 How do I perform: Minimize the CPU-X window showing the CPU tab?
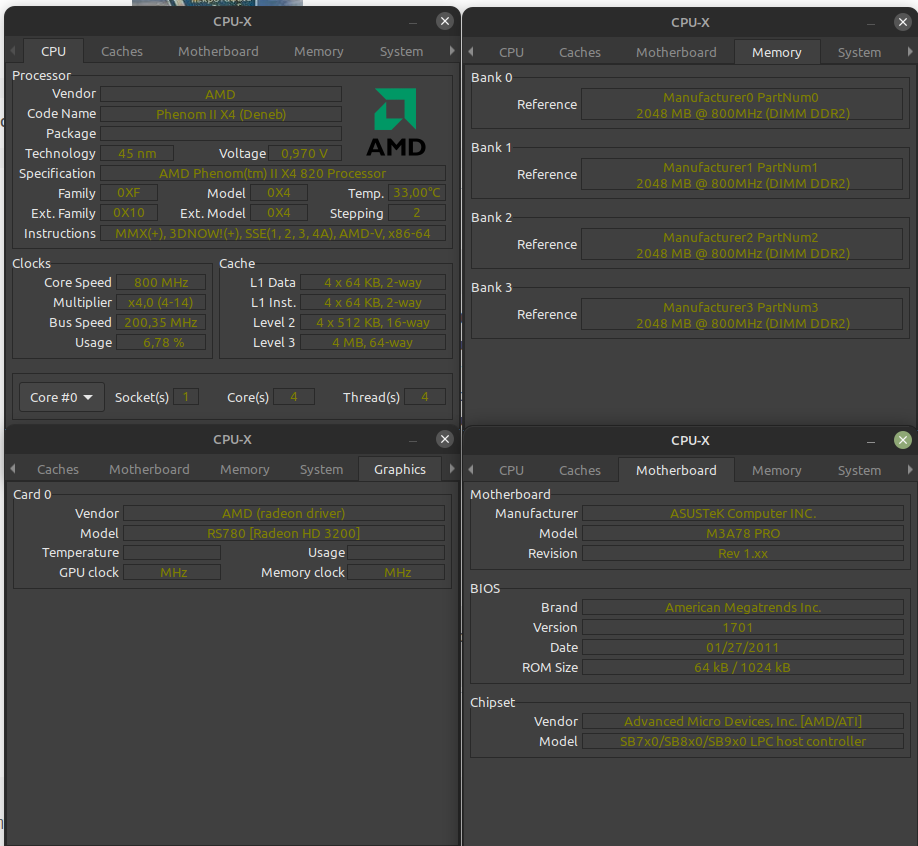(413, 22)
